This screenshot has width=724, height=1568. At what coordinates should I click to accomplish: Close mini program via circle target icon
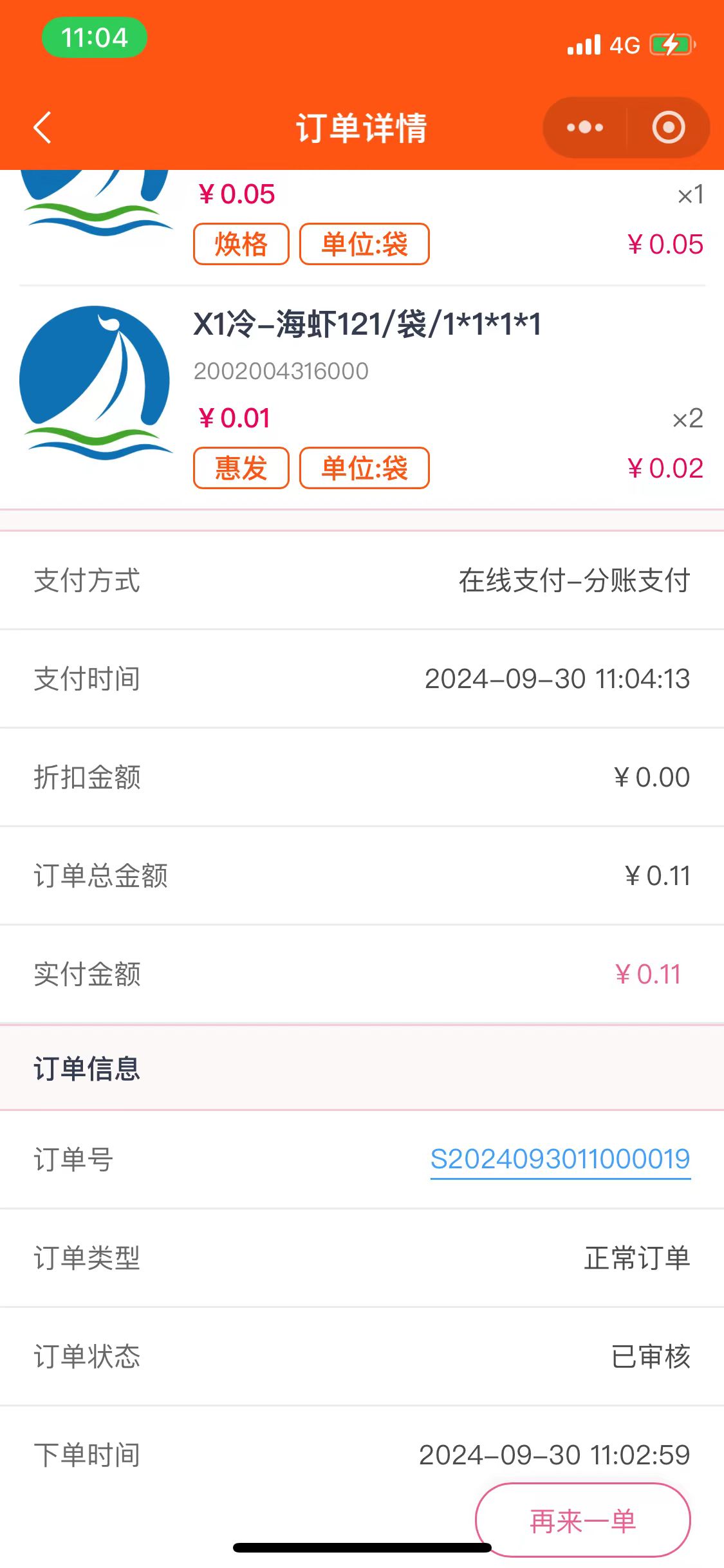tap(668, 127)
